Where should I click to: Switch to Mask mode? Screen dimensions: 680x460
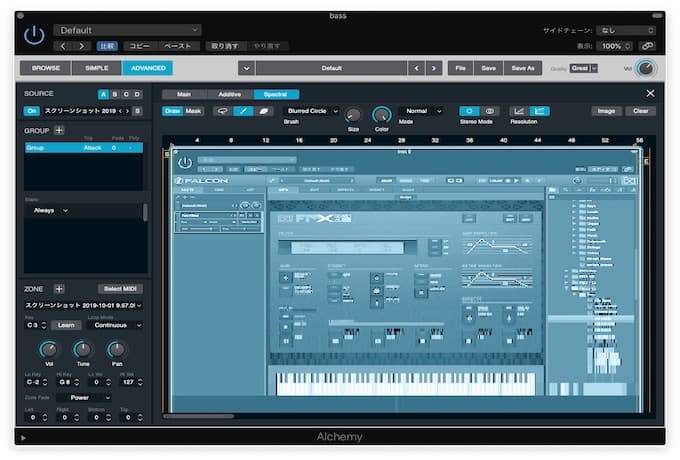point(194,111)
